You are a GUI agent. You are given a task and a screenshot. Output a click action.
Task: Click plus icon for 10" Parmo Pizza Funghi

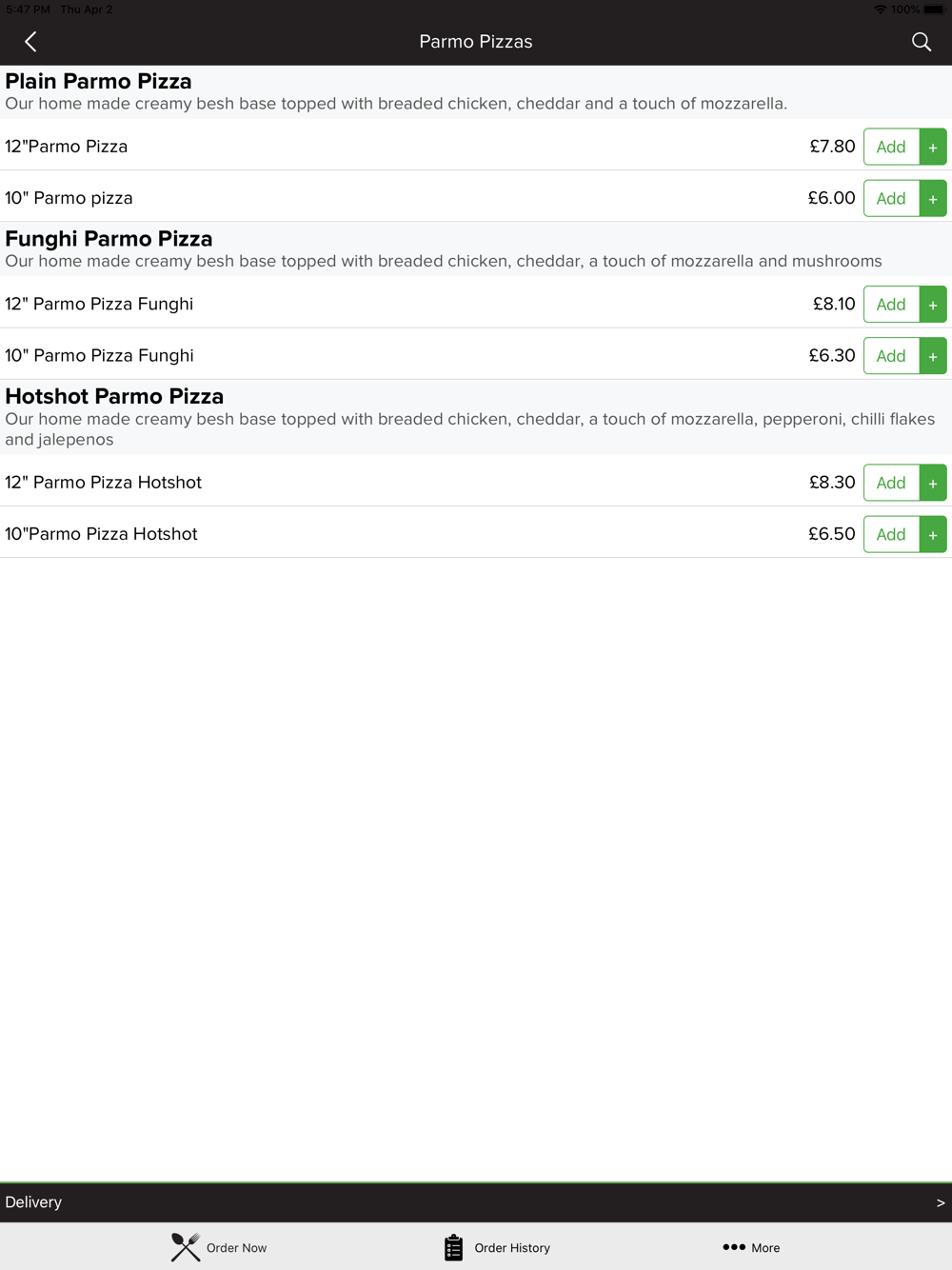click(x=933, y=356)
